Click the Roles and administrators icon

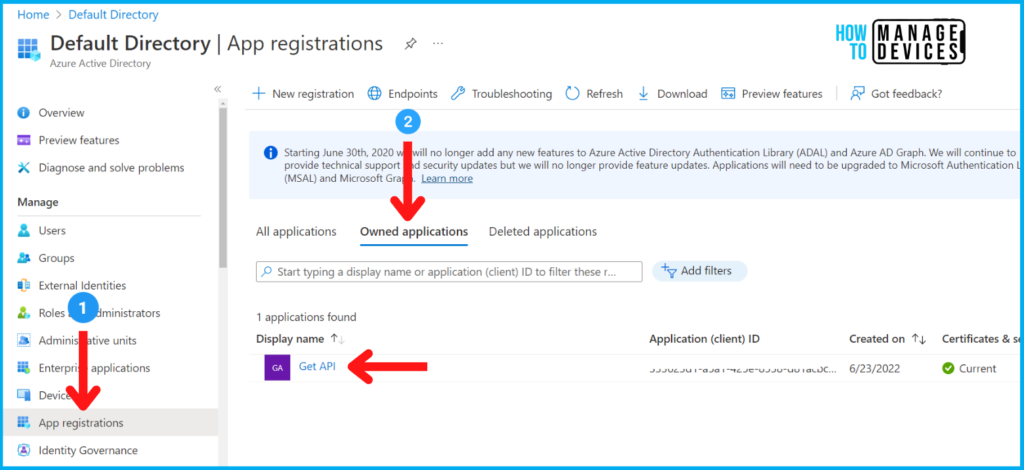click(24, 313)
